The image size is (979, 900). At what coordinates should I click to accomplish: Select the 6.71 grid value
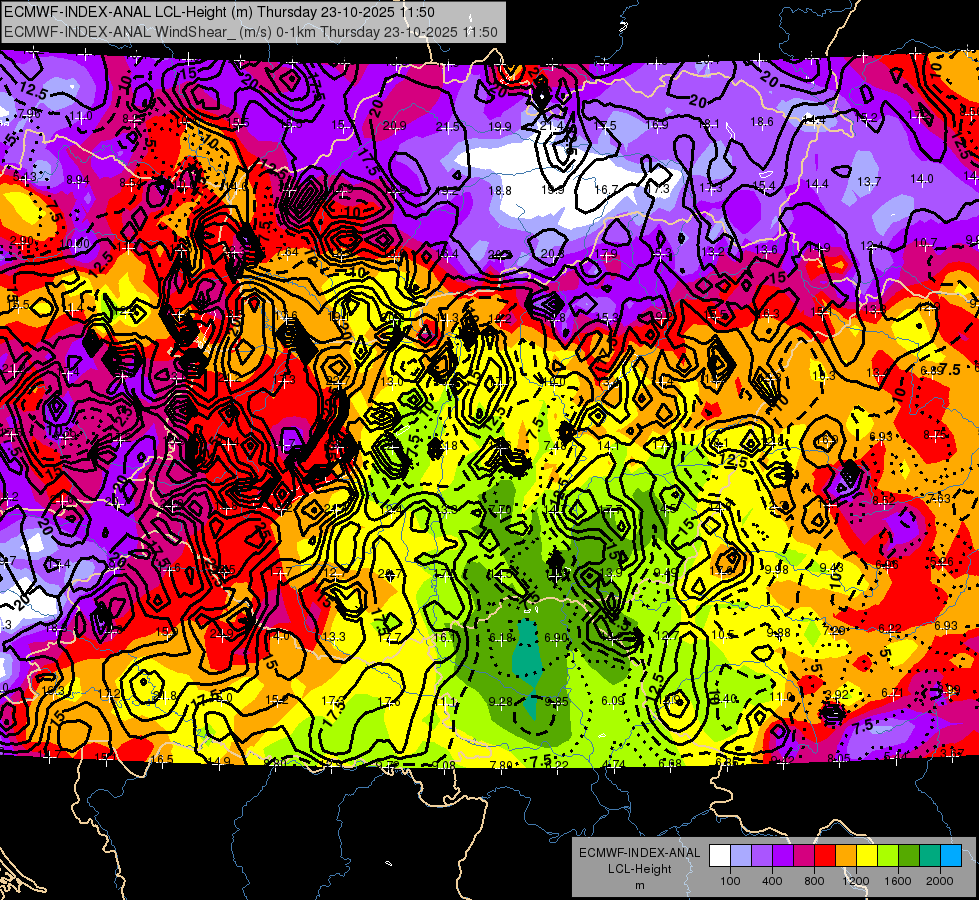pos(893,693)
